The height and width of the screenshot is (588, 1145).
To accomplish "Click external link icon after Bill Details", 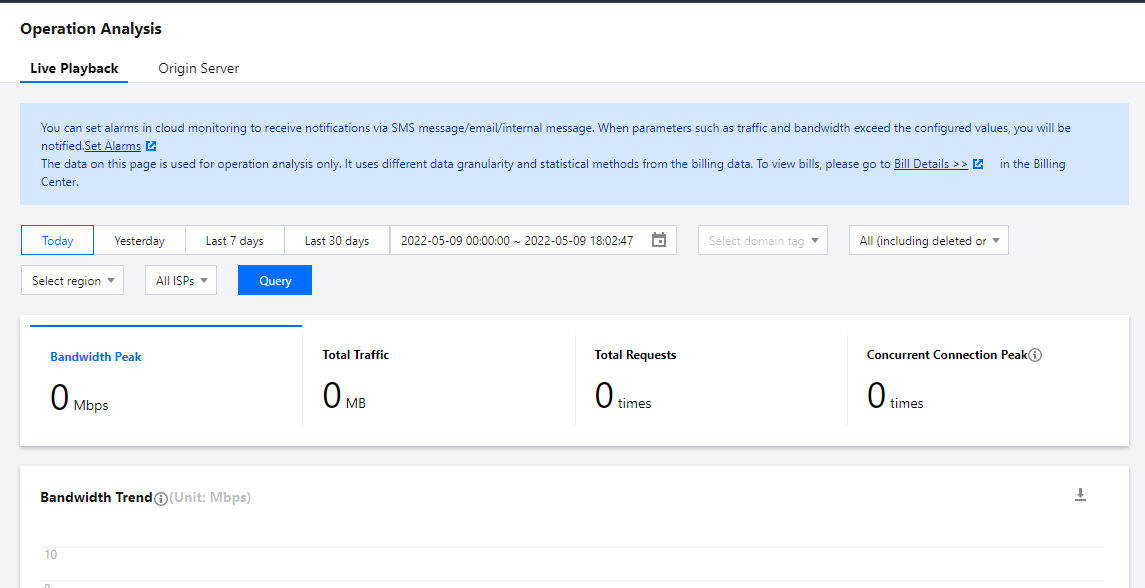I will coord(978,164).
